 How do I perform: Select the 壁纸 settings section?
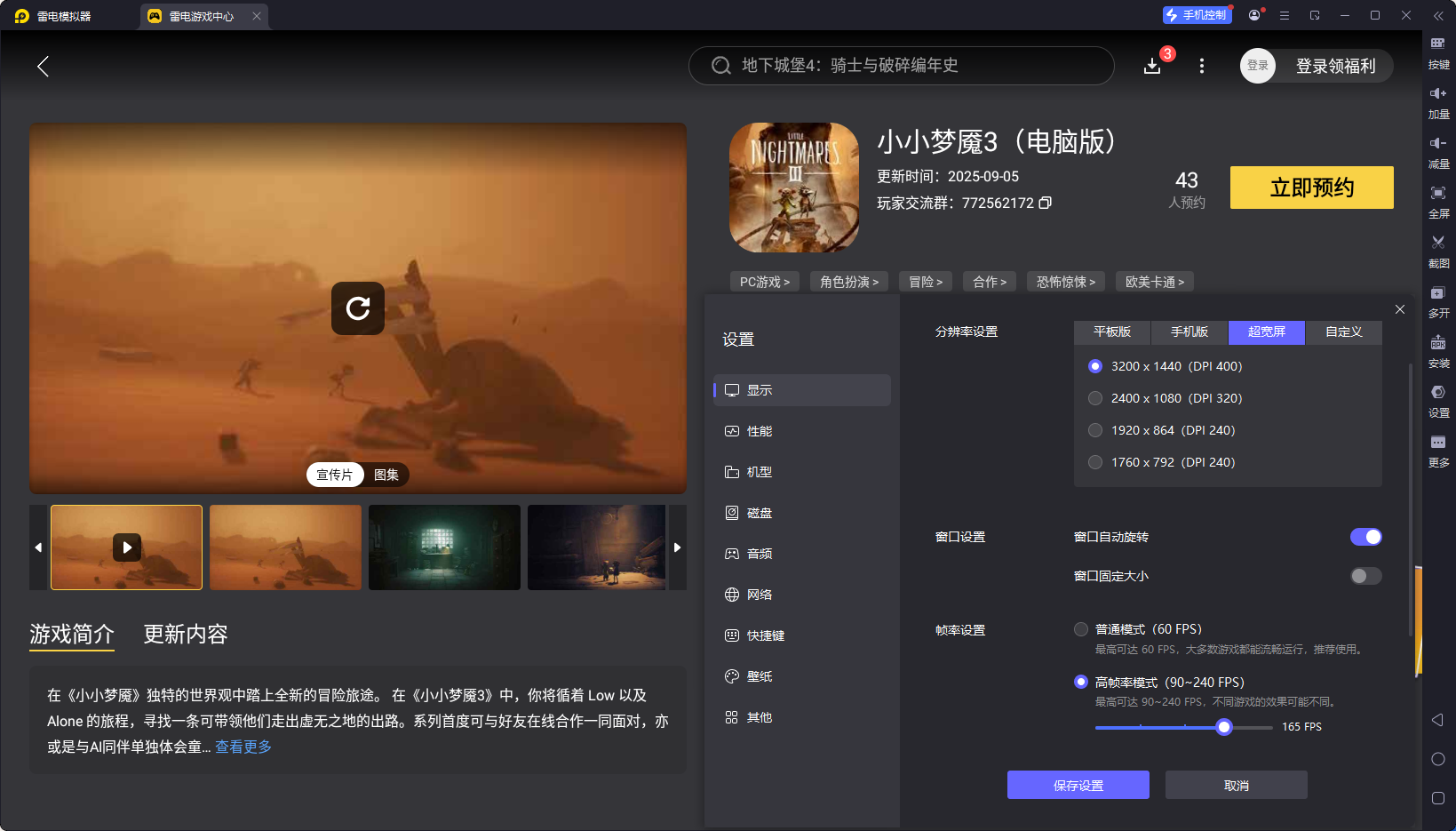pyautogui.click(x=760, y=675)
